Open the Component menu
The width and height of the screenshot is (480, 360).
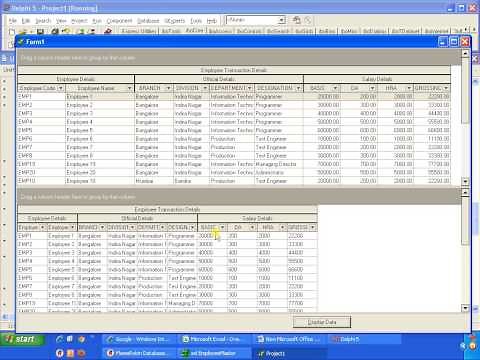tap(119, 21)
